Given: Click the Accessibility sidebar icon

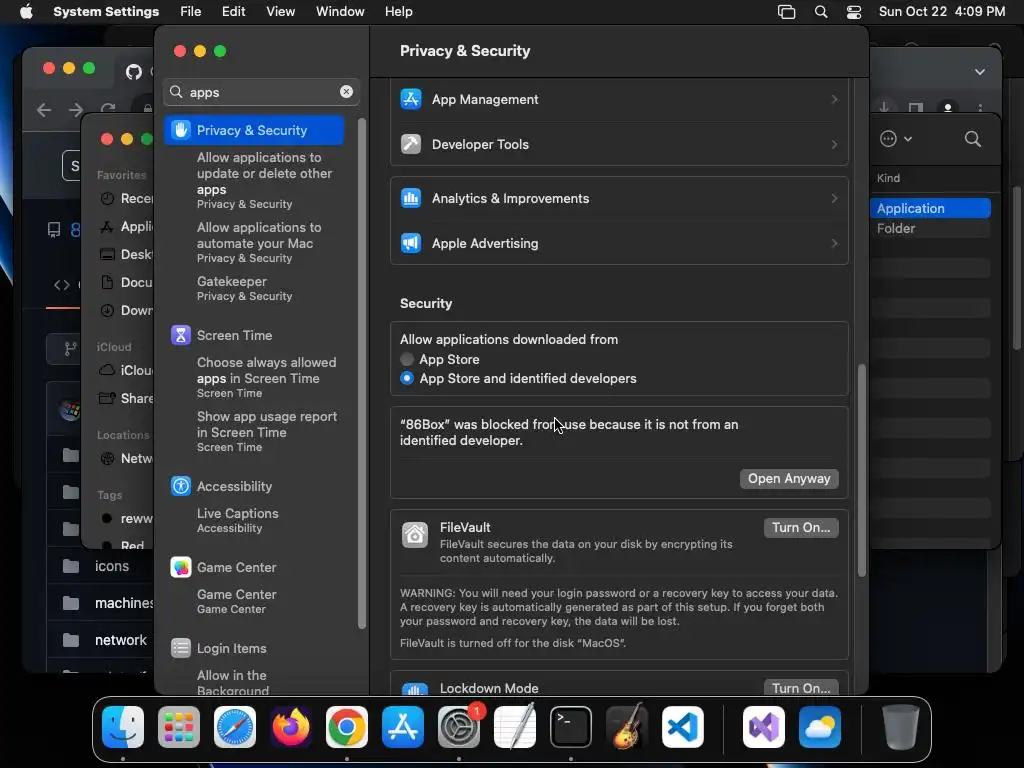Looking at the screenshot, I should (x=180, y=487).
